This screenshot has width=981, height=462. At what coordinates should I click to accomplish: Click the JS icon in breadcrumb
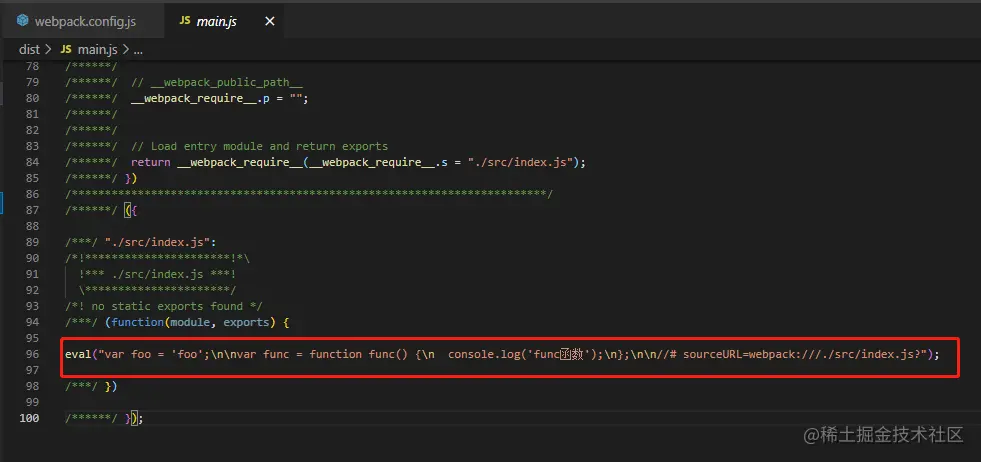click(x=66, y=49)
